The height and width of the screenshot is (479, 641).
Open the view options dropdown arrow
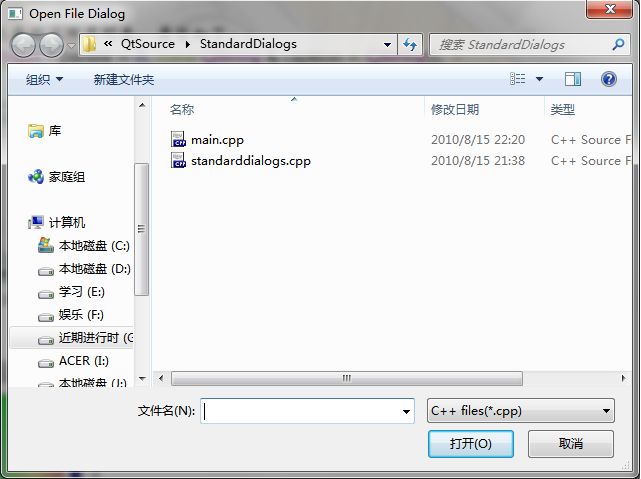coord(540,79)
